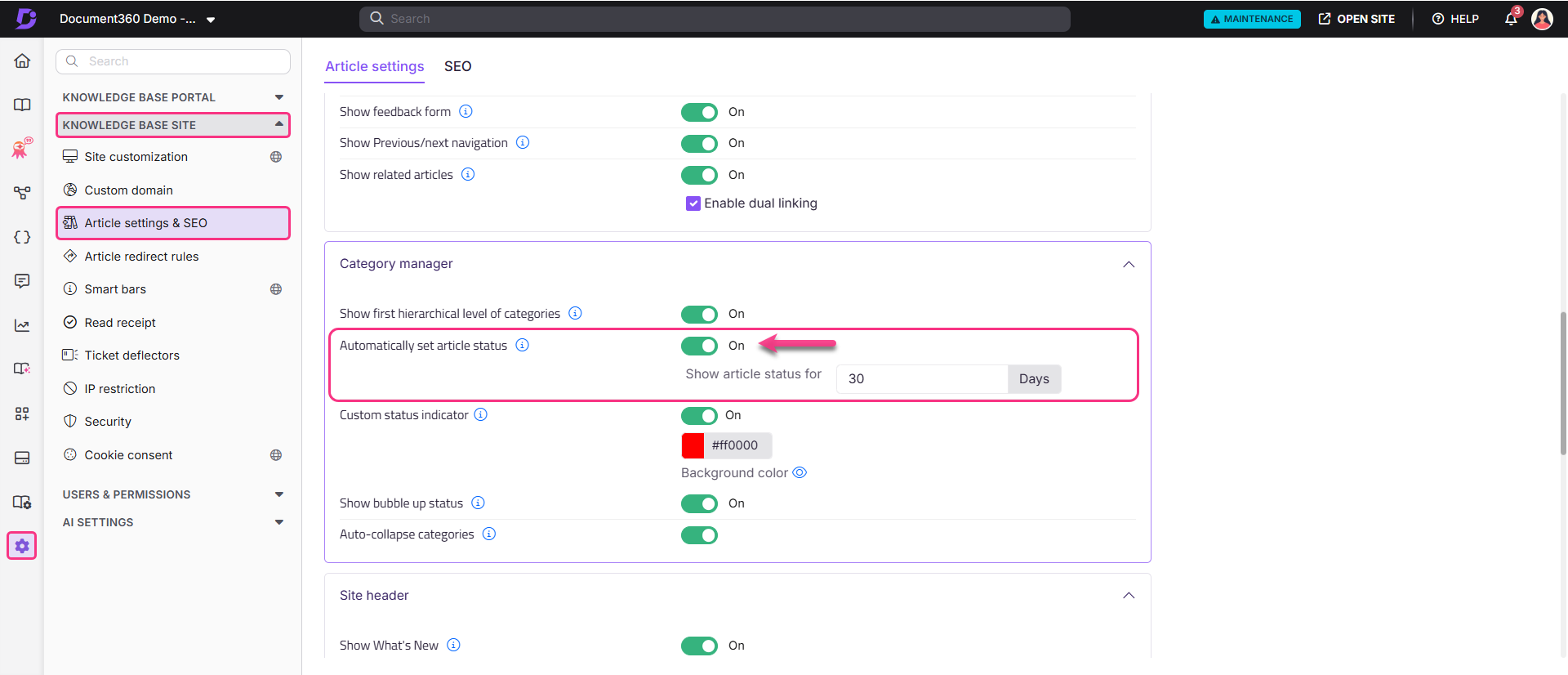Screen dimensions: 1568x675
Task: Click the sidebar settings Search field
Action: pos(173,61)
